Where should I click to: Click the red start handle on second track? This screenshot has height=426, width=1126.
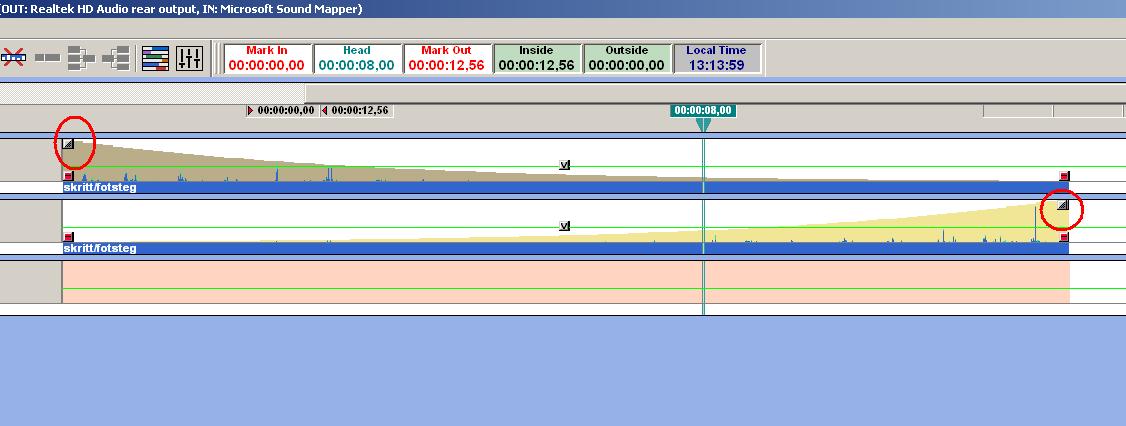pyautogui.click(x=69, y=237)
